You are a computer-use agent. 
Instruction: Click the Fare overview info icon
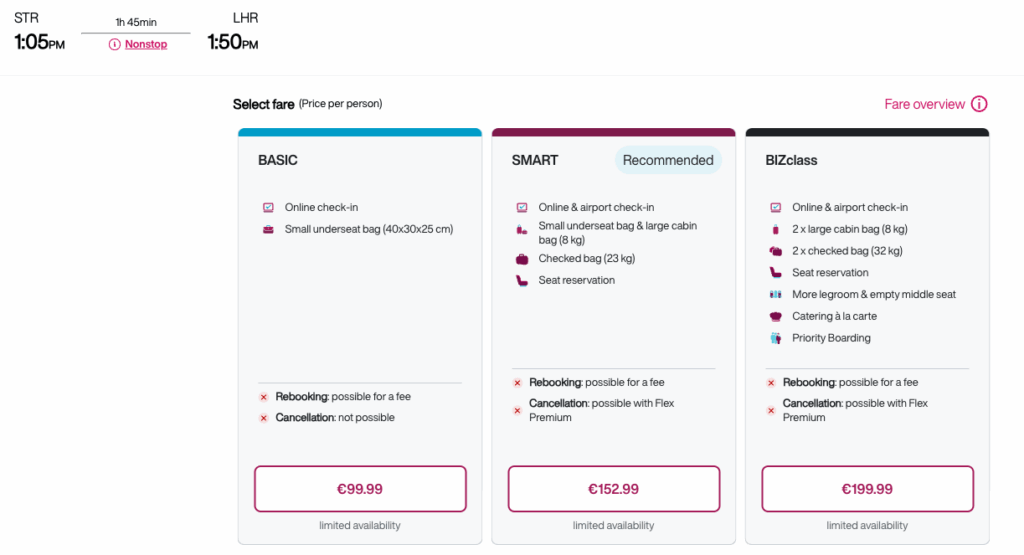[x=979, y=104]
